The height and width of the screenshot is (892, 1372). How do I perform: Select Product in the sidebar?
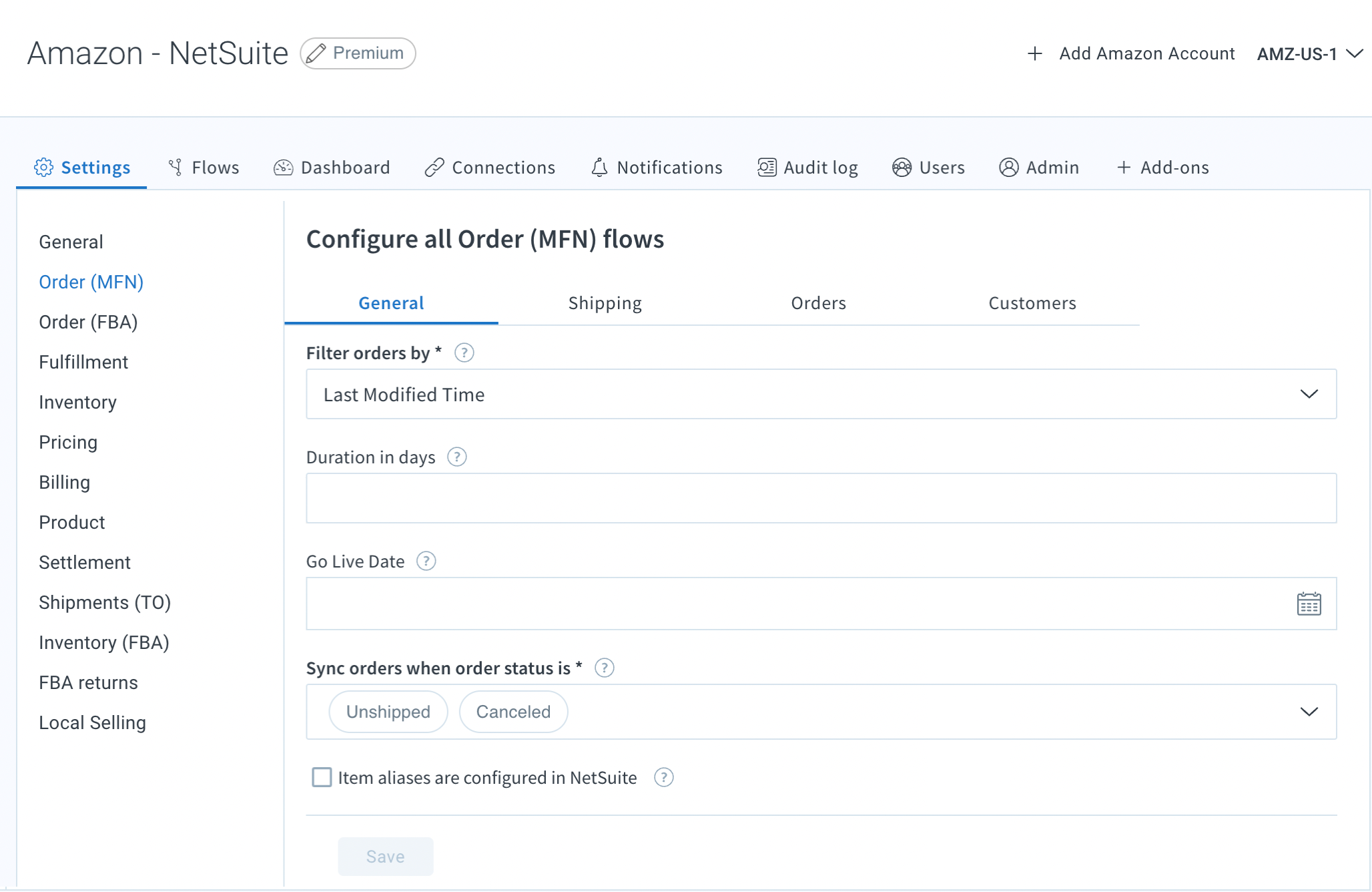click(x=72, y=522)
